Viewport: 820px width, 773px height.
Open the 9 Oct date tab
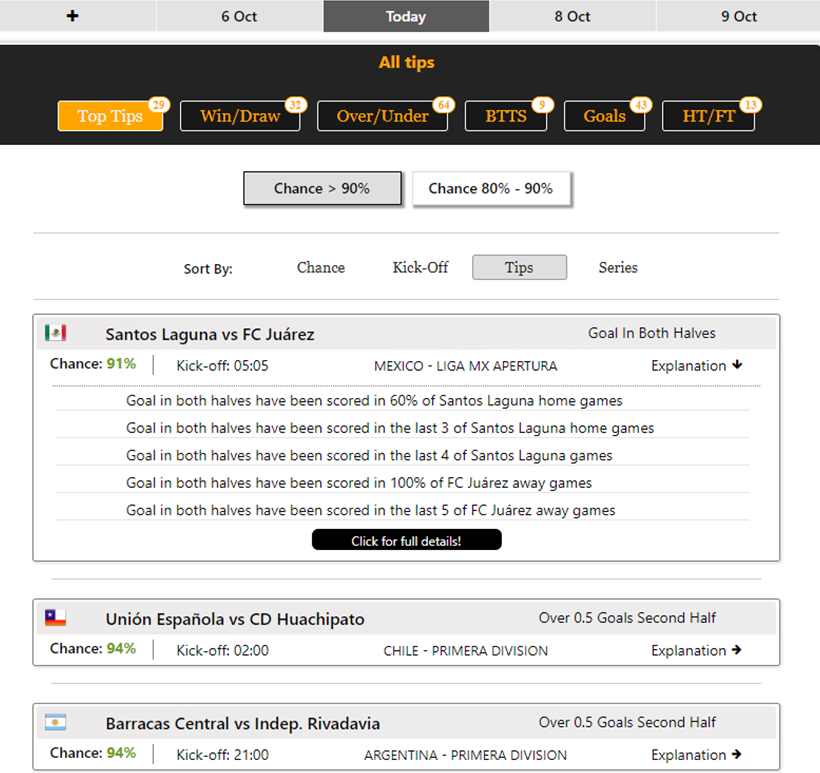pyautogui.click(x=738, y=16)
